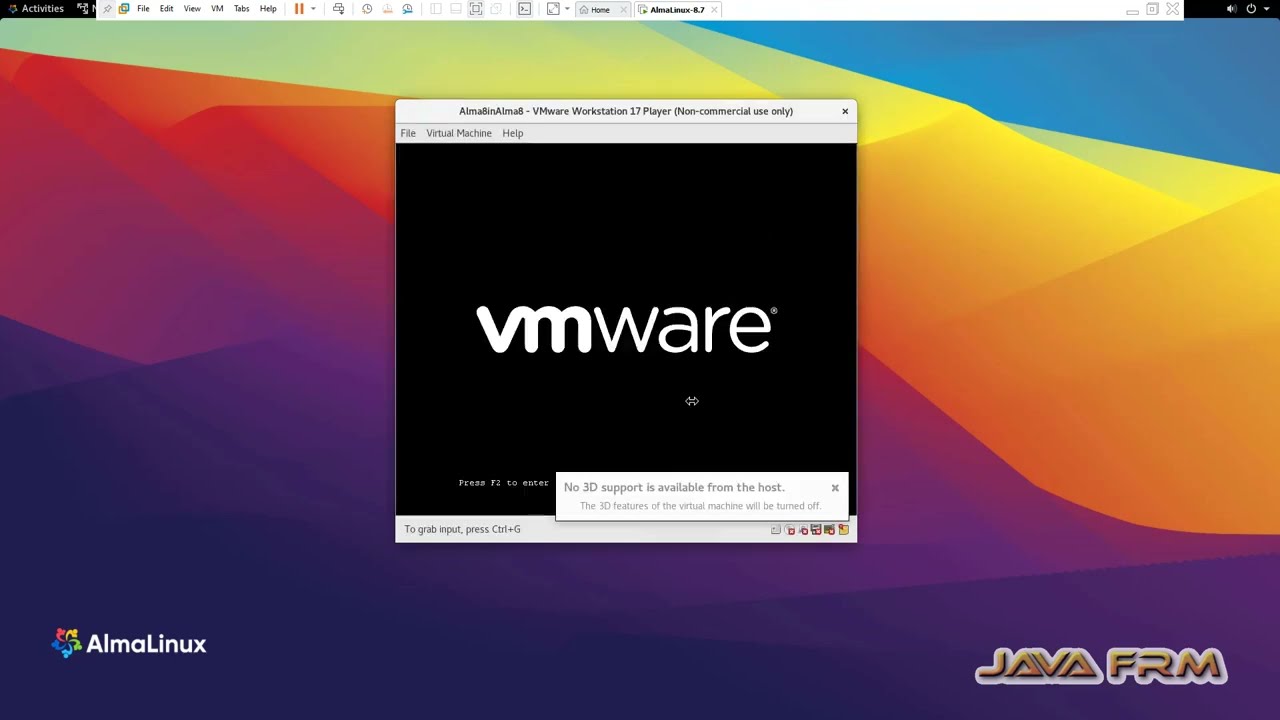Open the Virtual Machine menu in Player window

pyautogui.click(x=459, y=133)
